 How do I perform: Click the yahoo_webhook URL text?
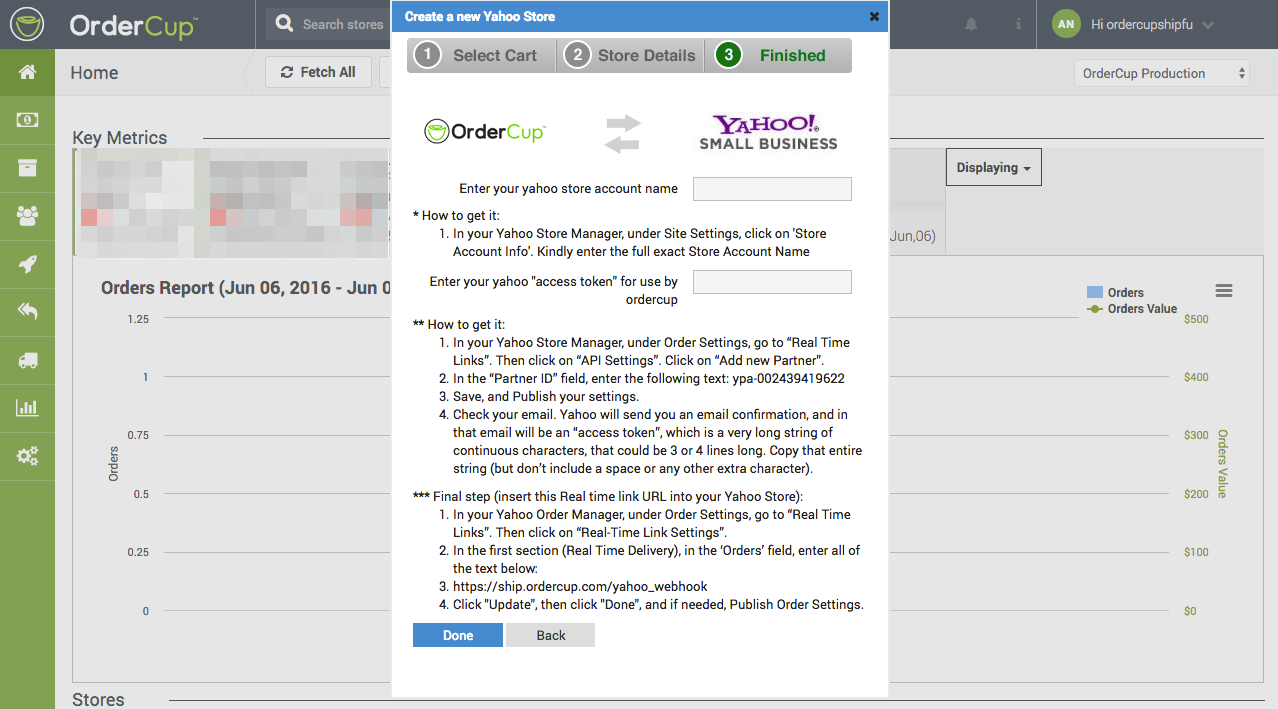pyautogui.click(x=580, y=587)
